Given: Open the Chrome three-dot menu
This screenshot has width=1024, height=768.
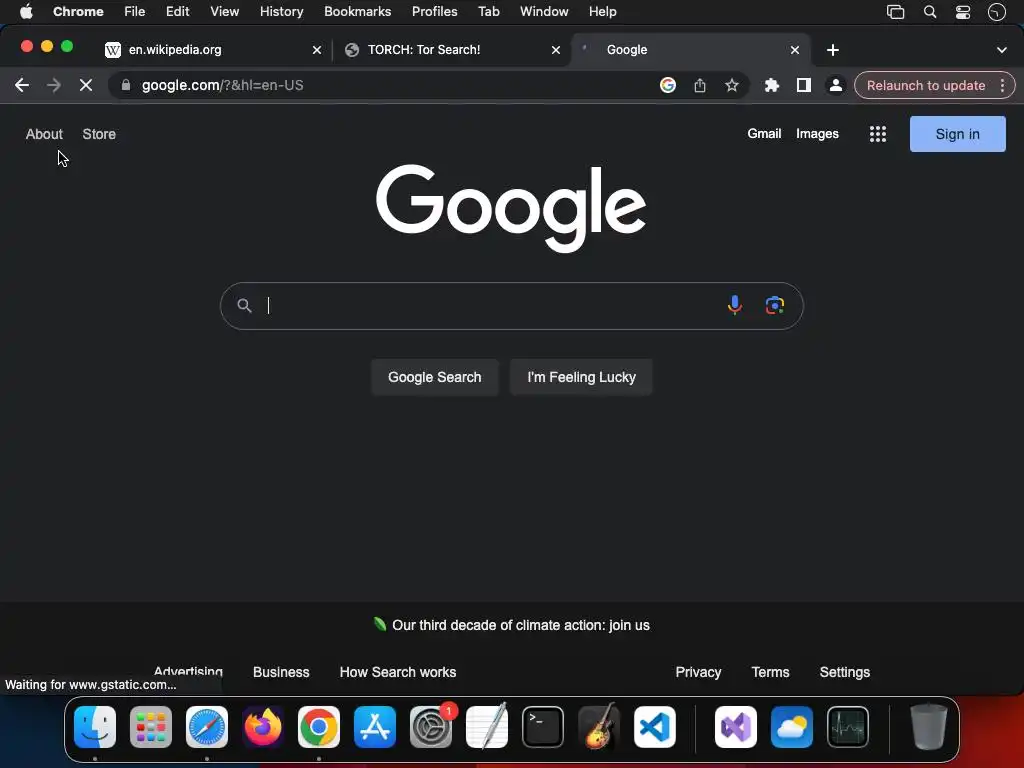Looking at the screenshot, I should pos(1002,86).
